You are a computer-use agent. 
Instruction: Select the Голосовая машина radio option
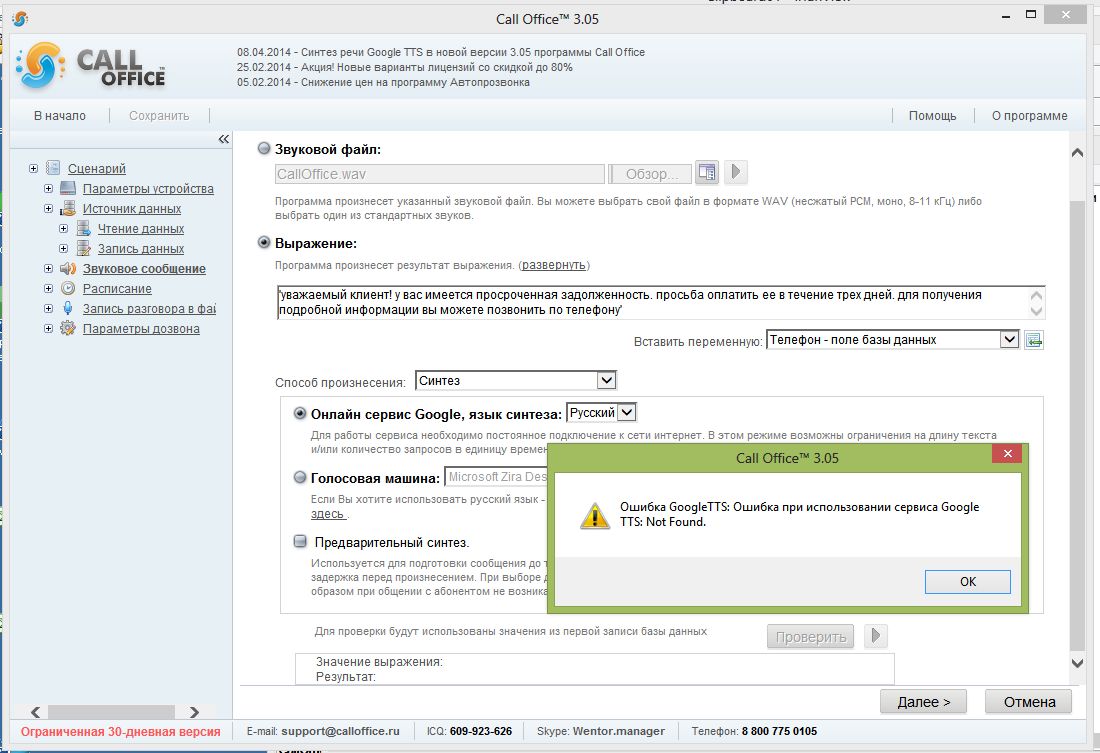coord(301,477)
